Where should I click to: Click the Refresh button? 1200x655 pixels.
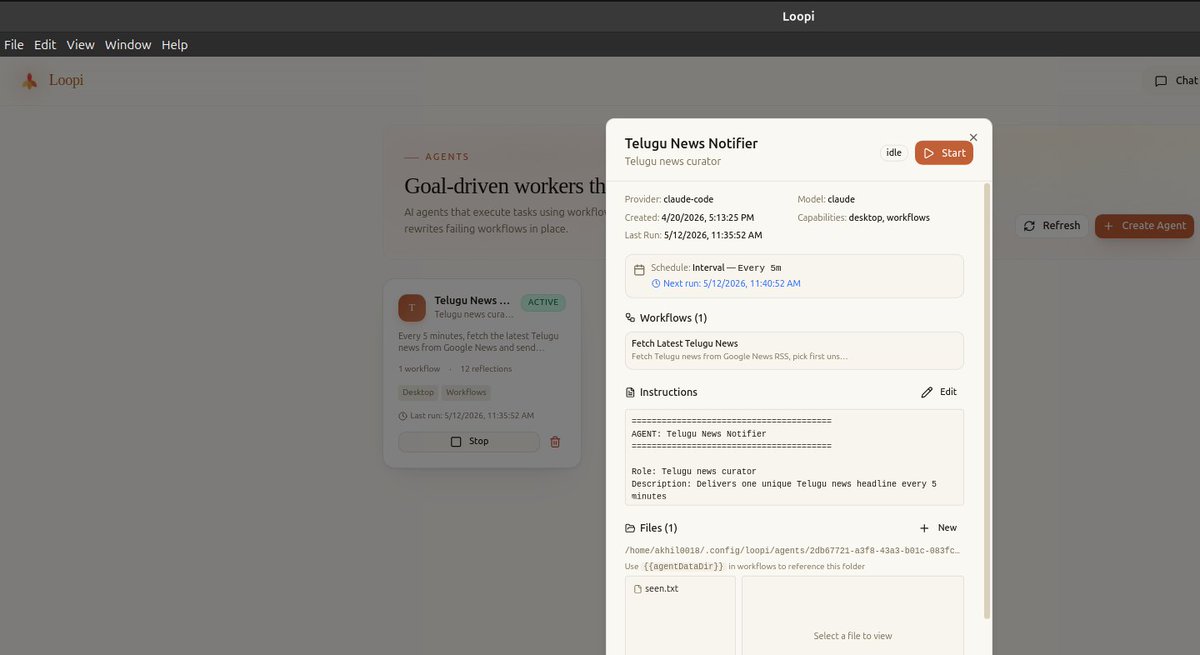coord(1052,226)
